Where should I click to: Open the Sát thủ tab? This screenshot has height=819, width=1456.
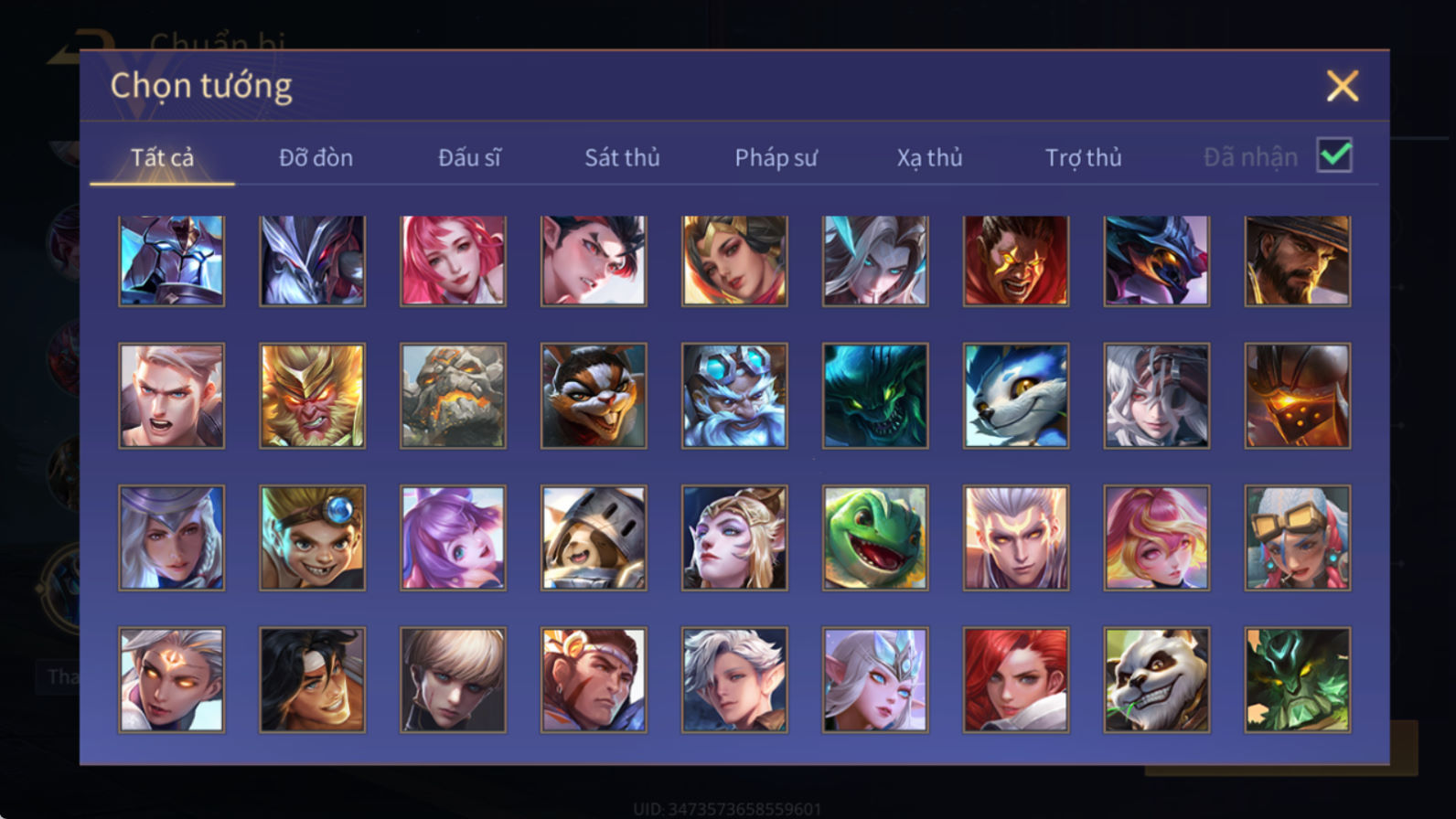point(622,157)
